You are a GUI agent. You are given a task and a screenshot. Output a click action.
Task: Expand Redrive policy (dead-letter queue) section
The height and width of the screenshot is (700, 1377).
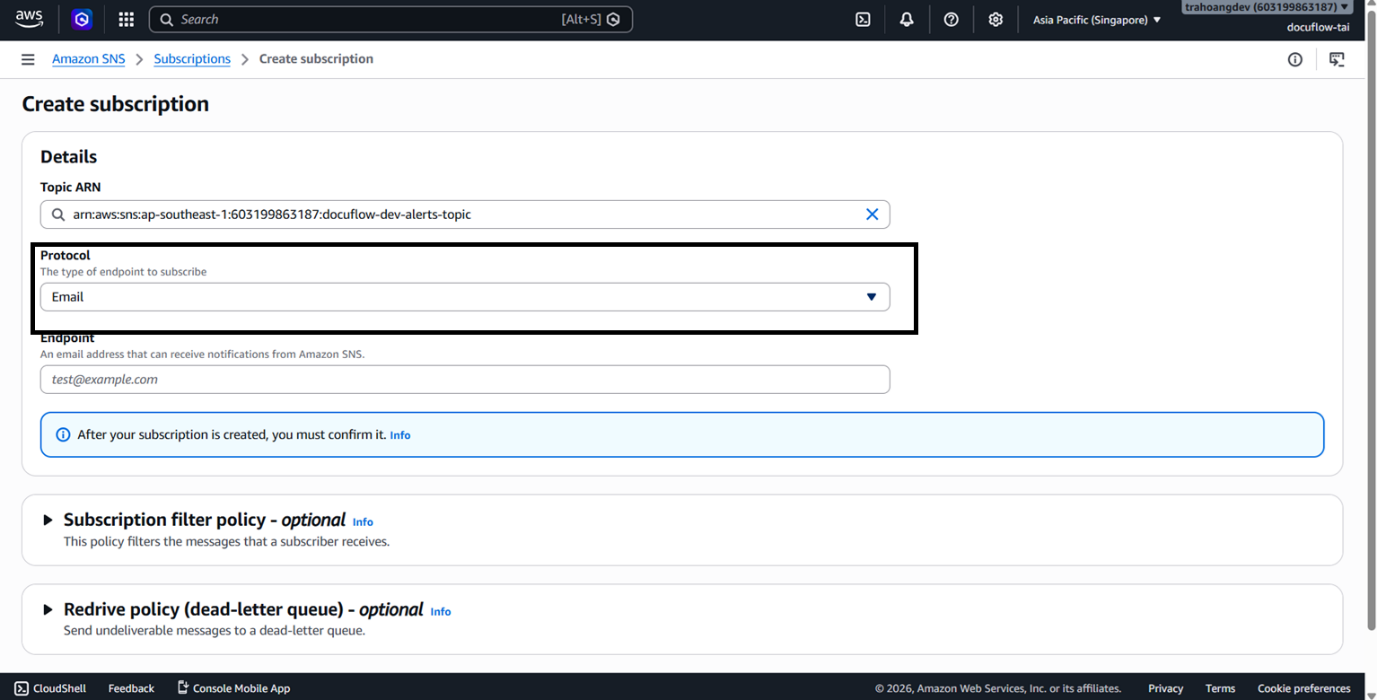[x=47, y=609]
